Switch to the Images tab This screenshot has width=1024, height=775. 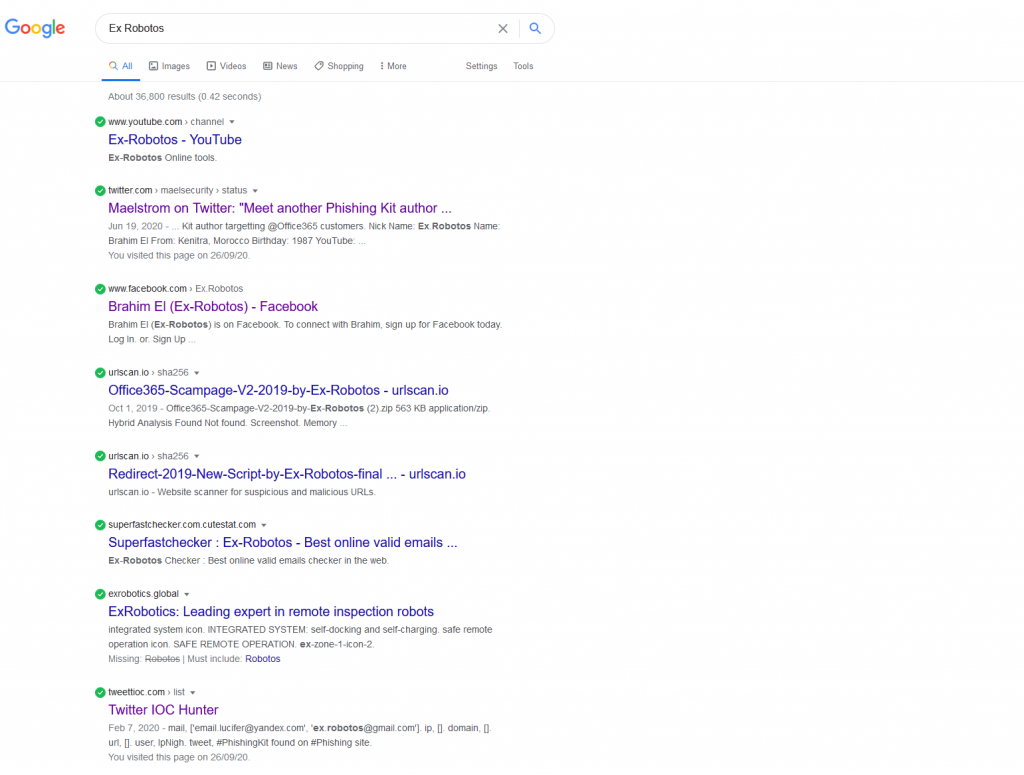point(169,66)
